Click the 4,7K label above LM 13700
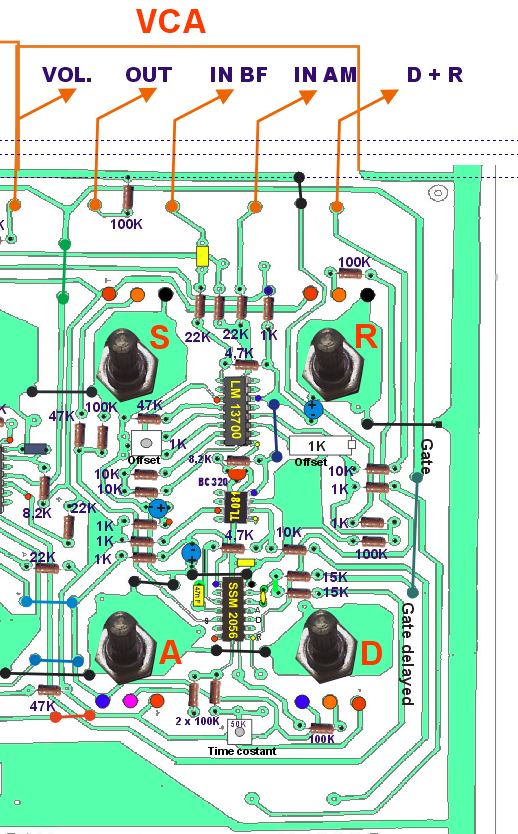 pos(239,353)
